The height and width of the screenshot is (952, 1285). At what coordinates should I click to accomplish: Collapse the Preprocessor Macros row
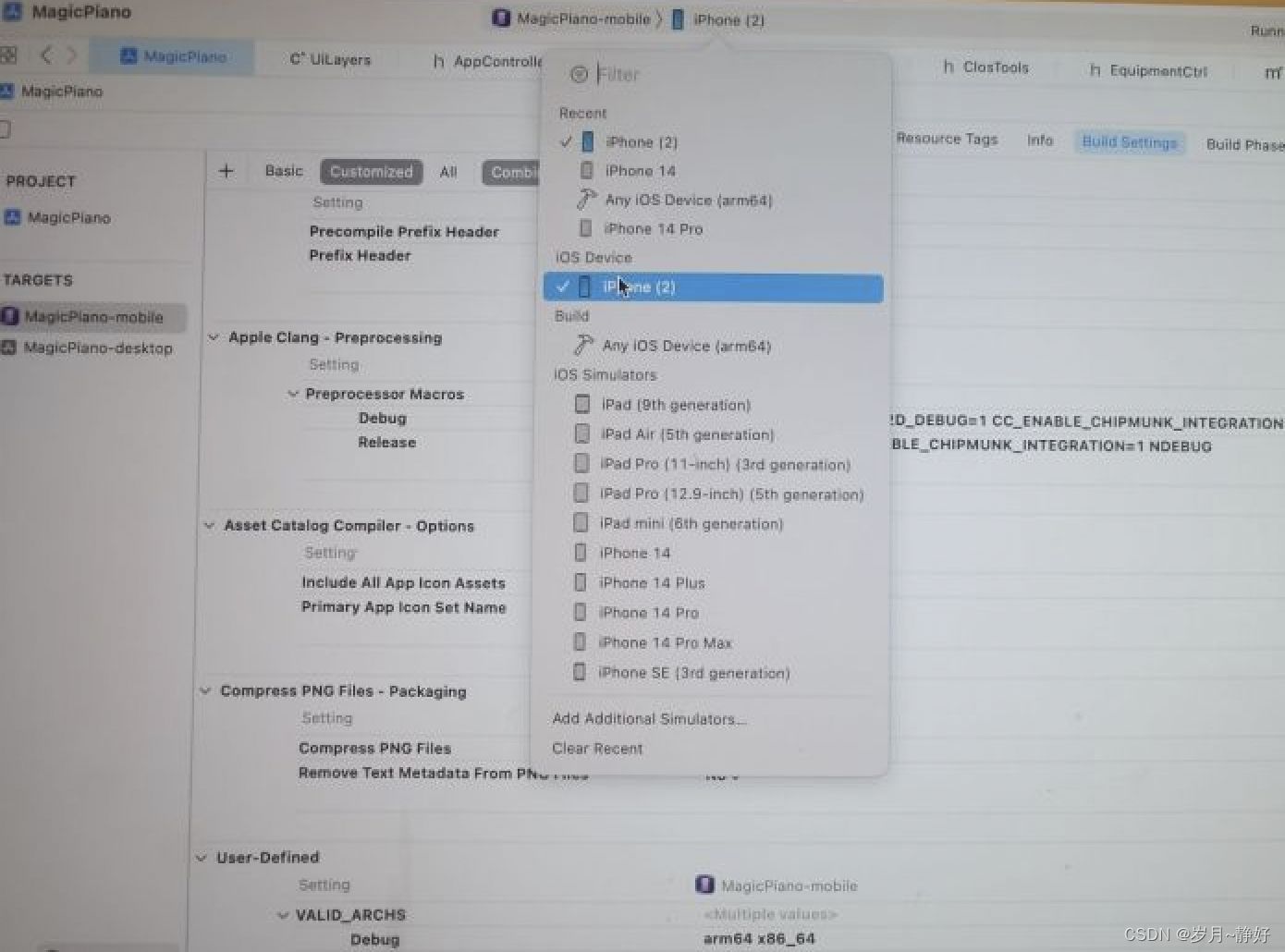tap(292, 394)
